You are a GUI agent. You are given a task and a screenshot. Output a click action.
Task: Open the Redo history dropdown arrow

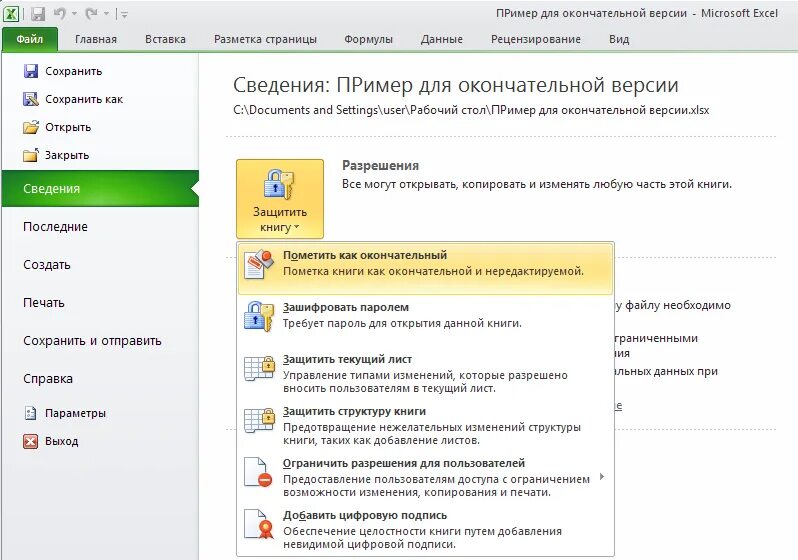(106, 14)
